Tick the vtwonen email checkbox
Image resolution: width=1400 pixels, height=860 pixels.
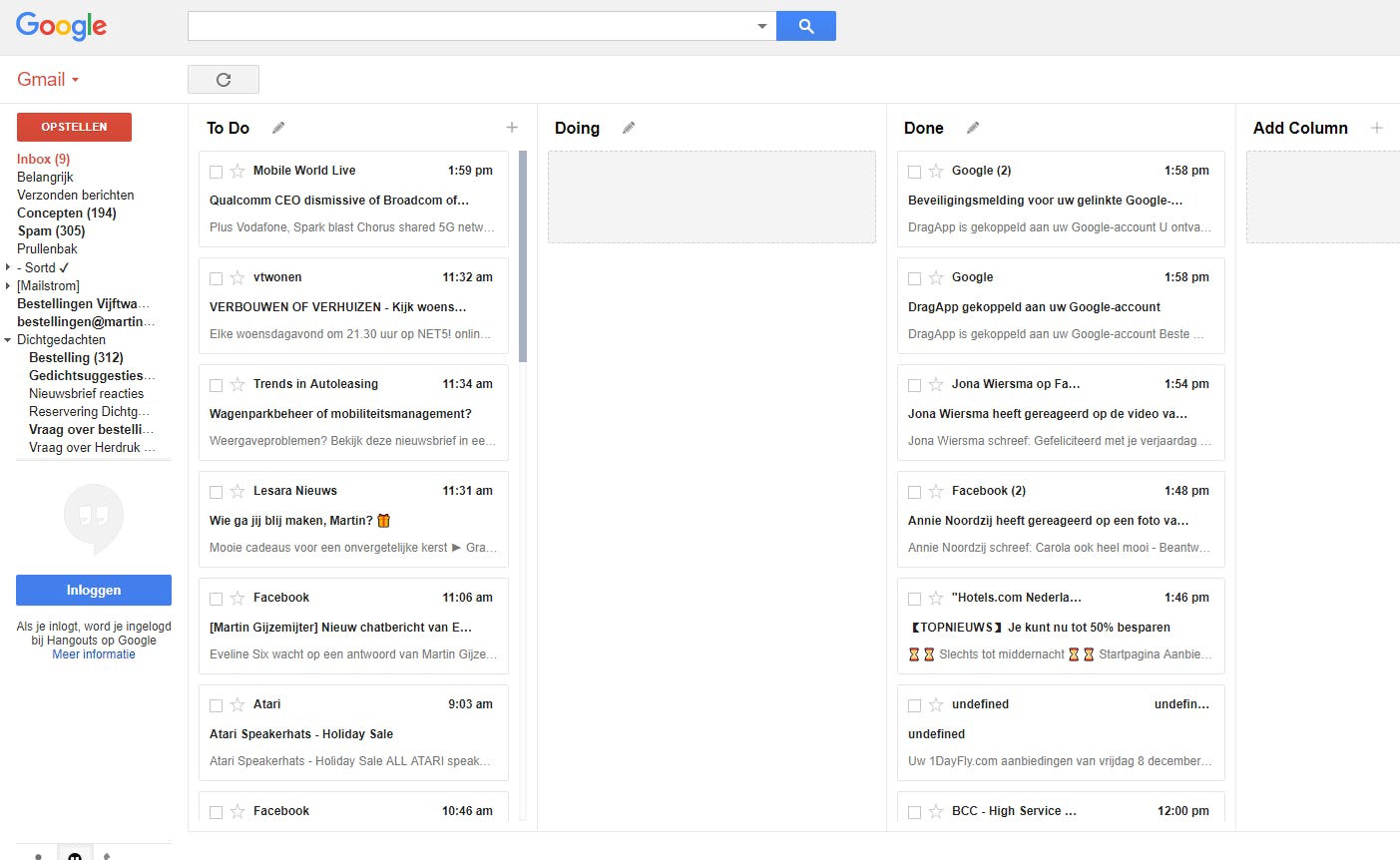(x=216, y=278)
